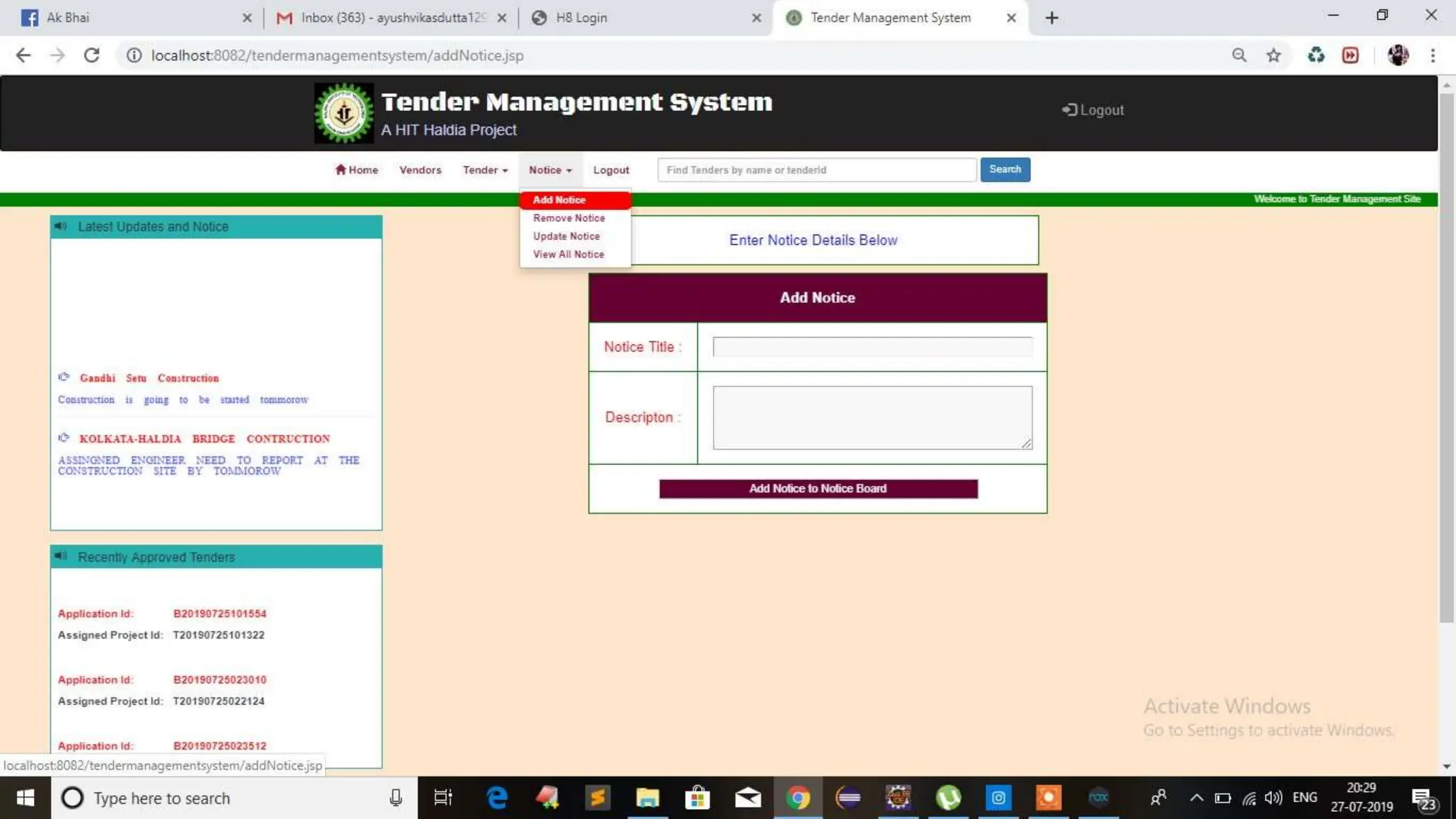
Task: Choose Update Notice from Notice menu
Action: tap(566, 236)
